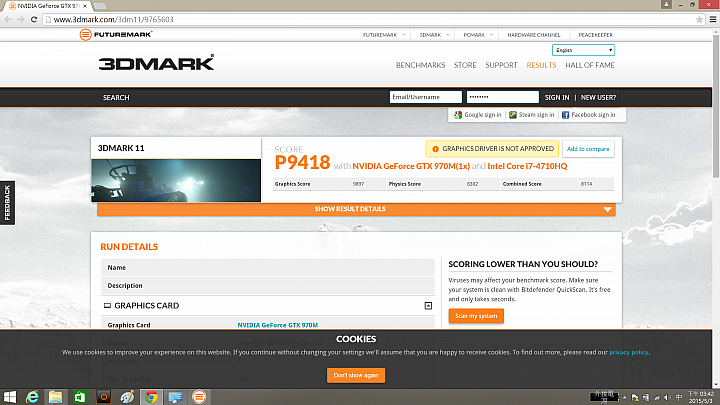Image resolution: width=720 pixels, height=405 pixels.
Task: Open privacy policy link
Action: pos(629,352)
